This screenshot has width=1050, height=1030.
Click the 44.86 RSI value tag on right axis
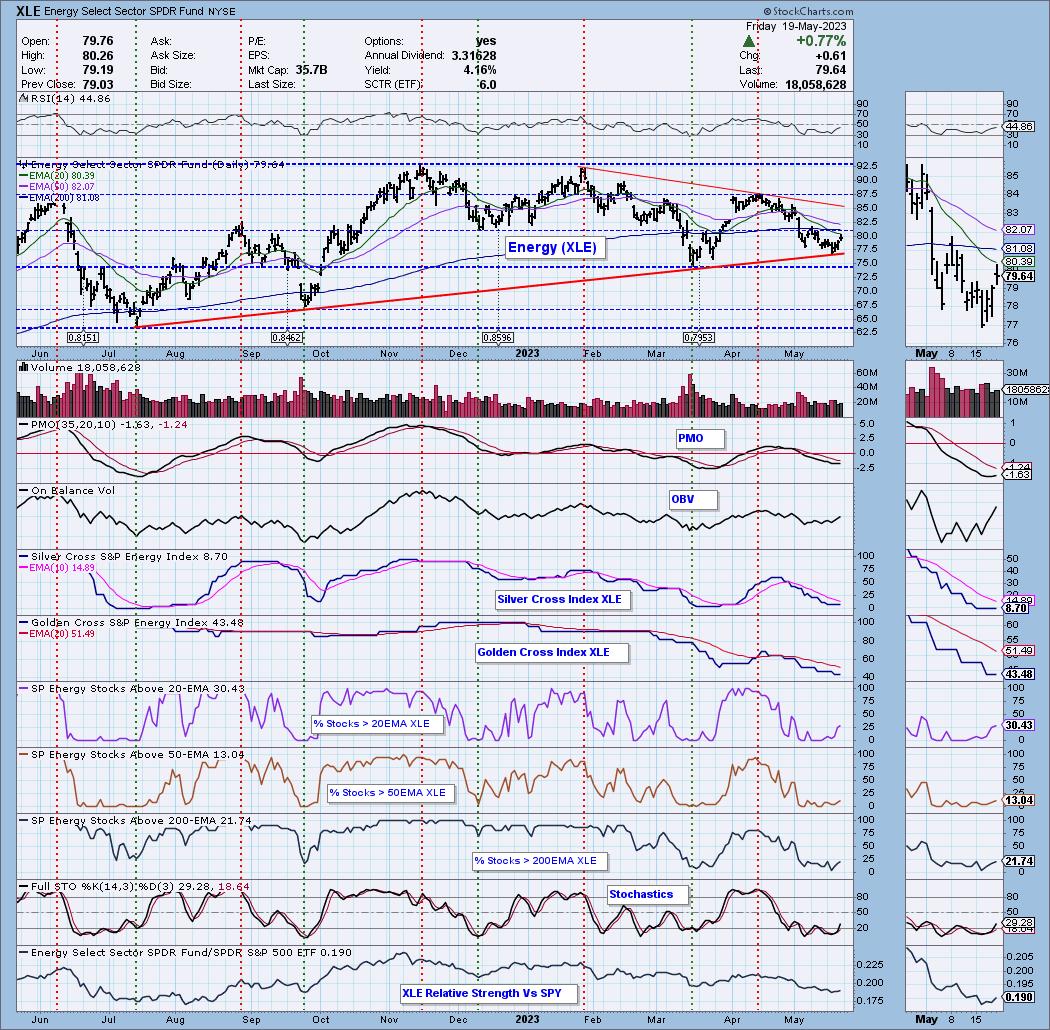[1019, 127]
